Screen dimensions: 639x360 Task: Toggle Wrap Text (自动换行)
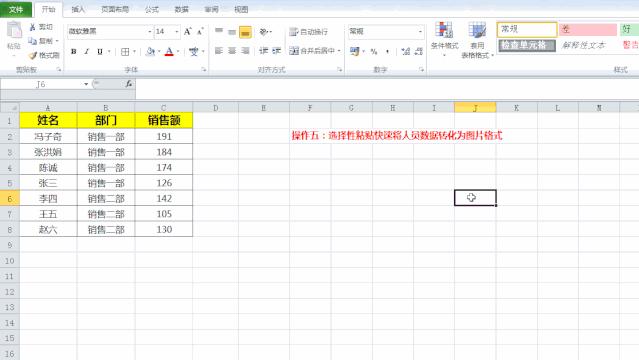click(308, 31)
